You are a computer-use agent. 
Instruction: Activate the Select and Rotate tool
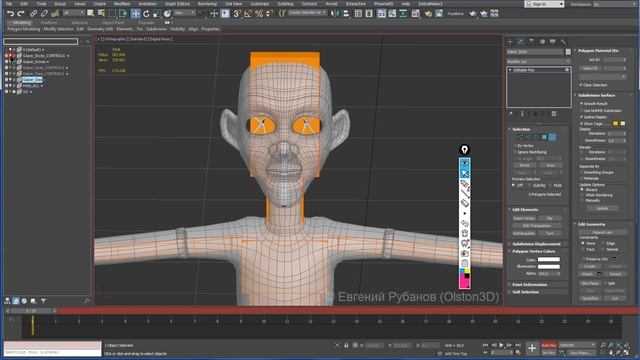(x=146, y=14)
